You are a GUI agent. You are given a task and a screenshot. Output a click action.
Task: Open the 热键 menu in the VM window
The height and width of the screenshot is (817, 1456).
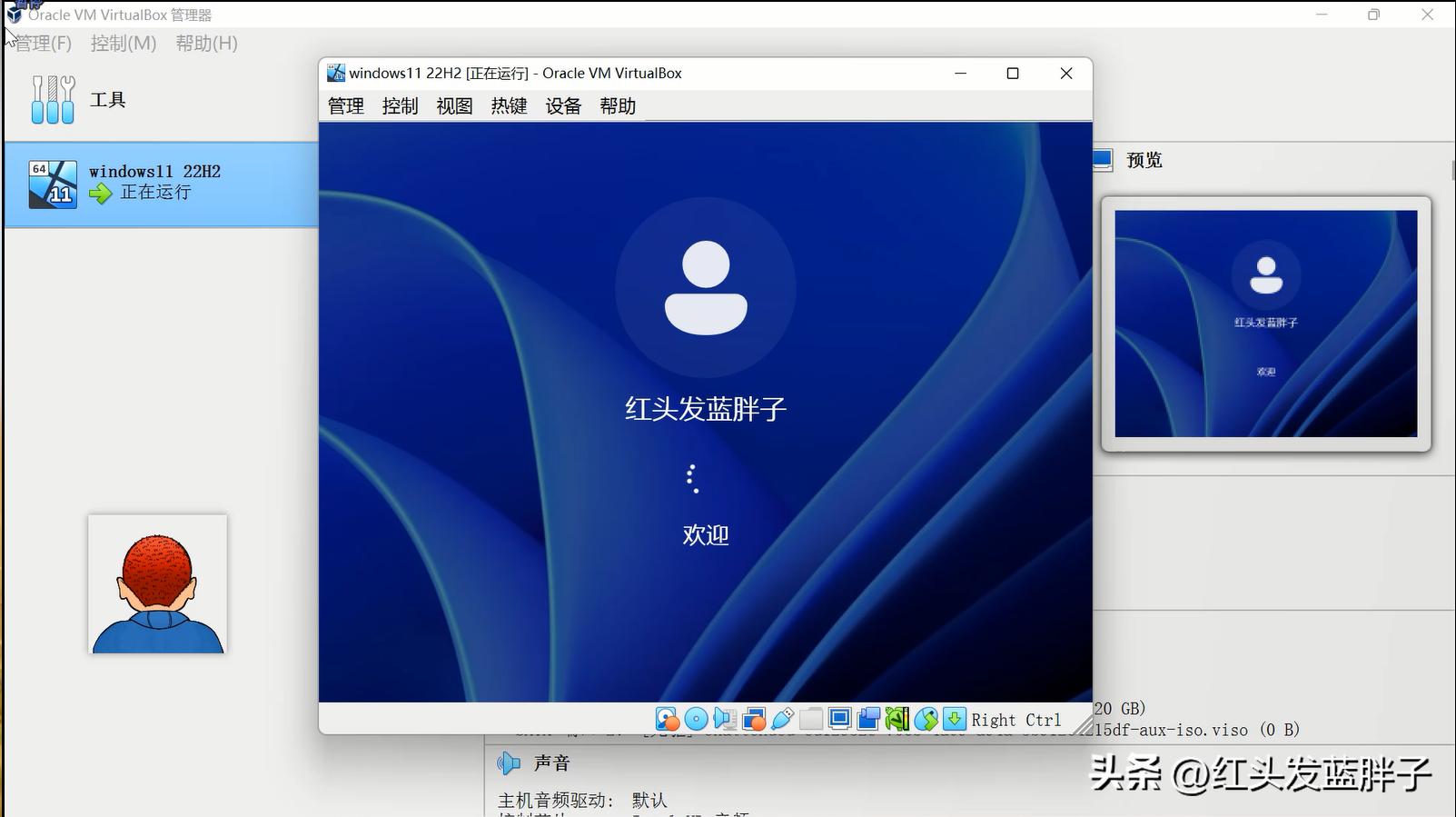coord(510,106)
